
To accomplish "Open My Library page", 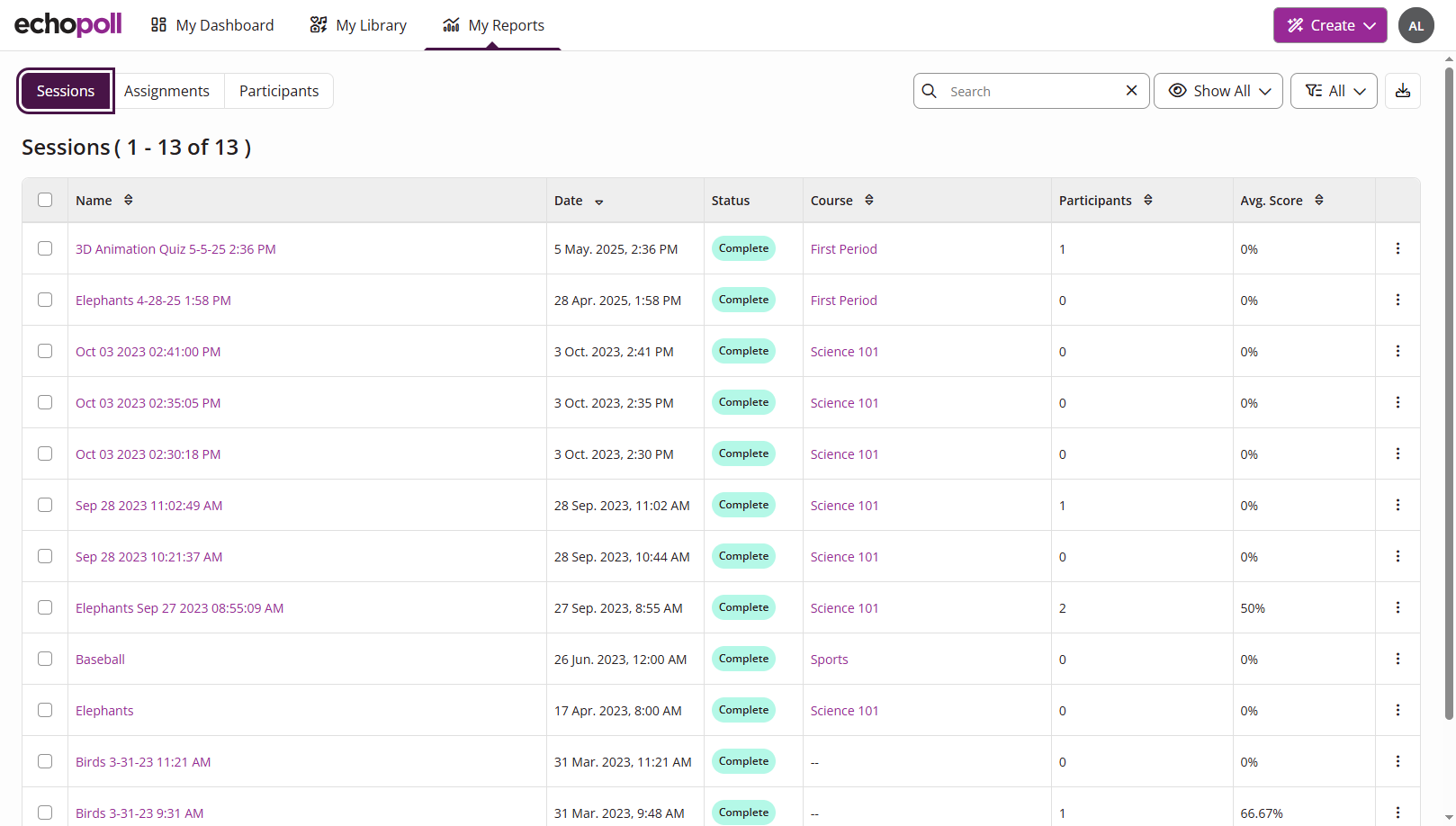I will 358,25.
